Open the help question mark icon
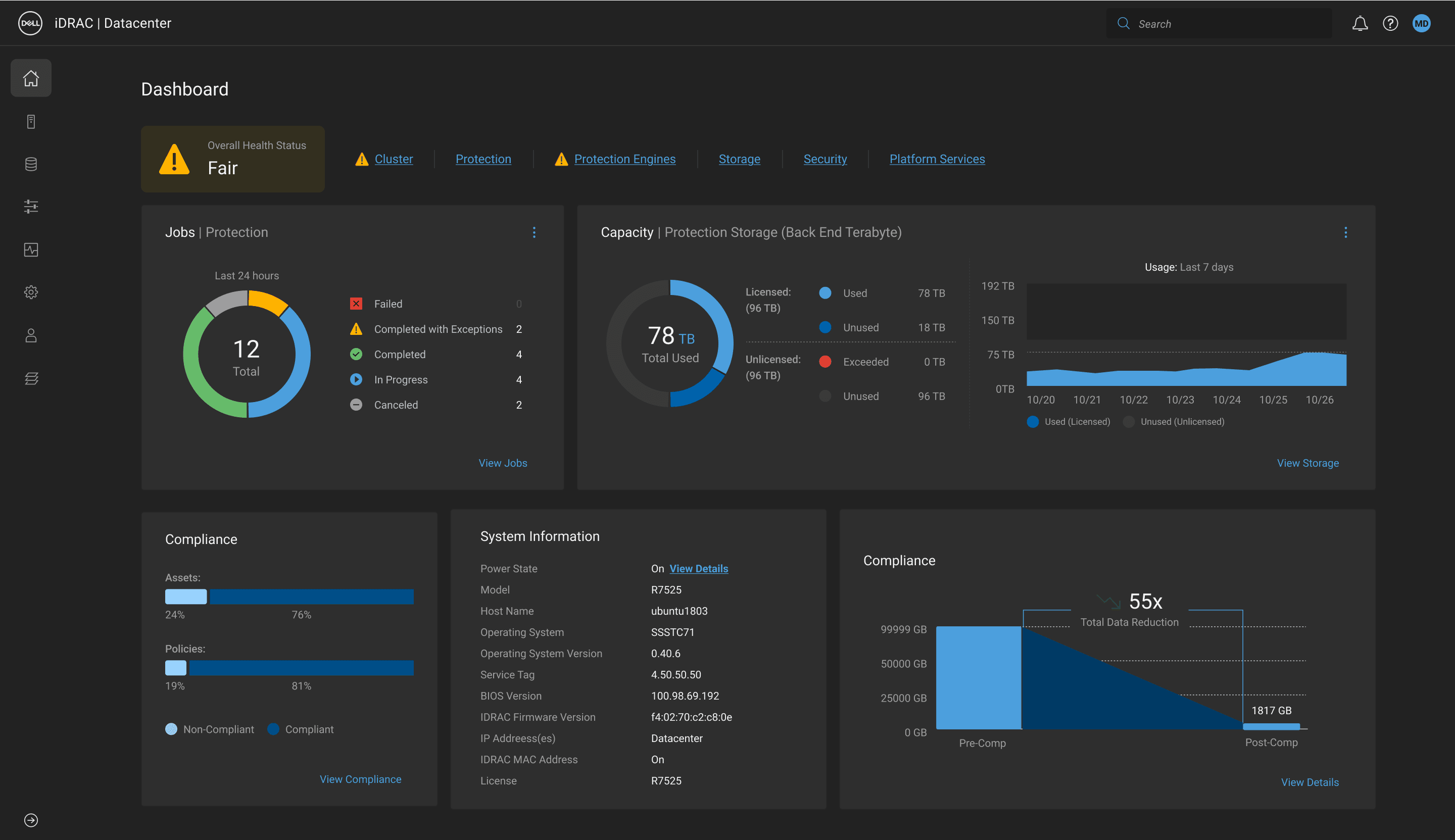 click(x=1390, y=24)
